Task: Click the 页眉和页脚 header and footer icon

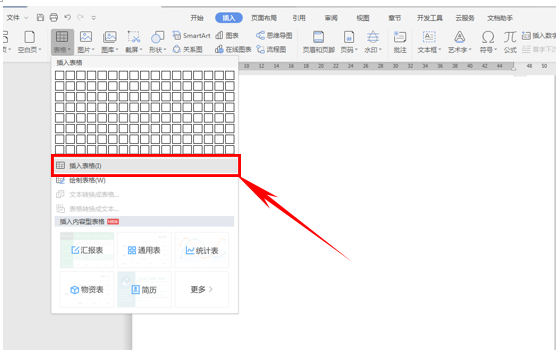Action: point(318,37)
